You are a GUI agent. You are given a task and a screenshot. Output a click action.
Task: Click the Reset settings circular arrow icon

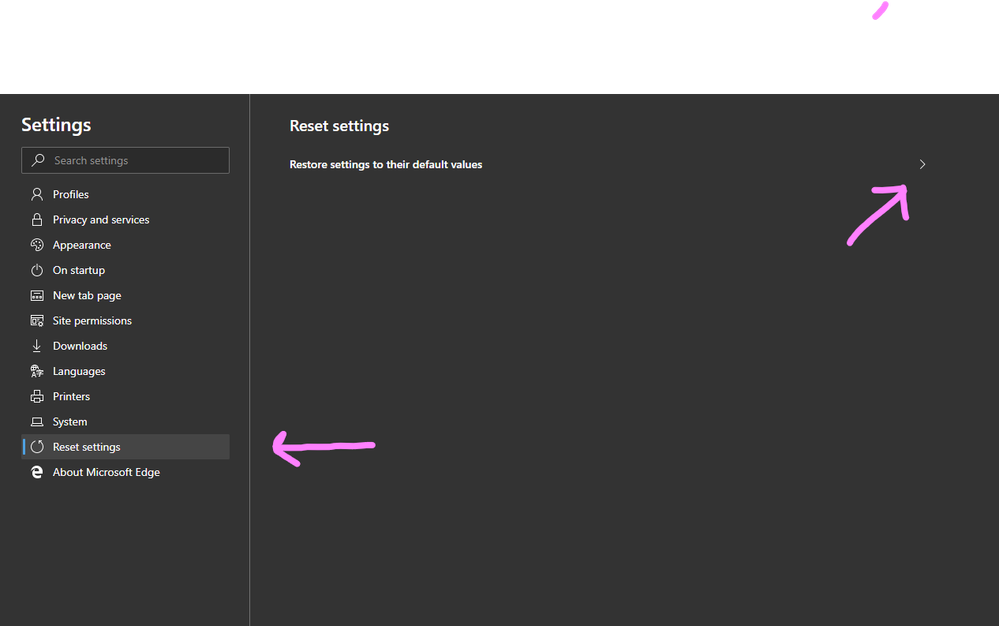37,447
